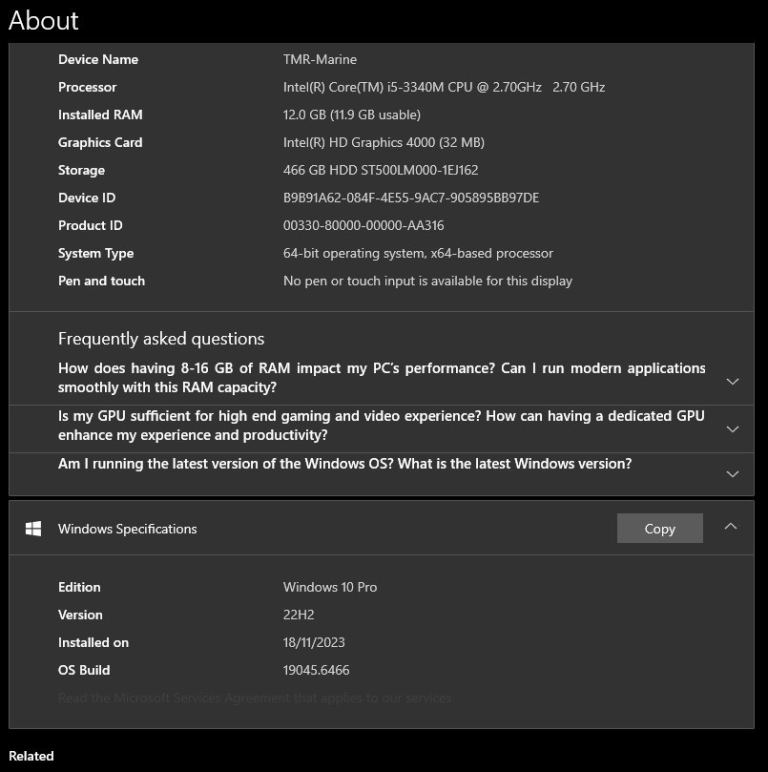
Task: Click the 8-16 GB RAM question text
Action: pos(381,377)
